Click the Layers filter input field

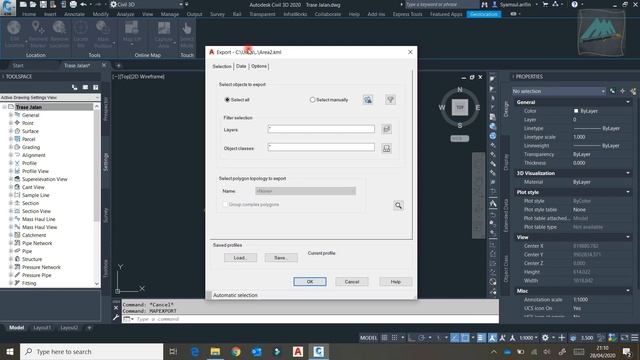pos(321,129)
